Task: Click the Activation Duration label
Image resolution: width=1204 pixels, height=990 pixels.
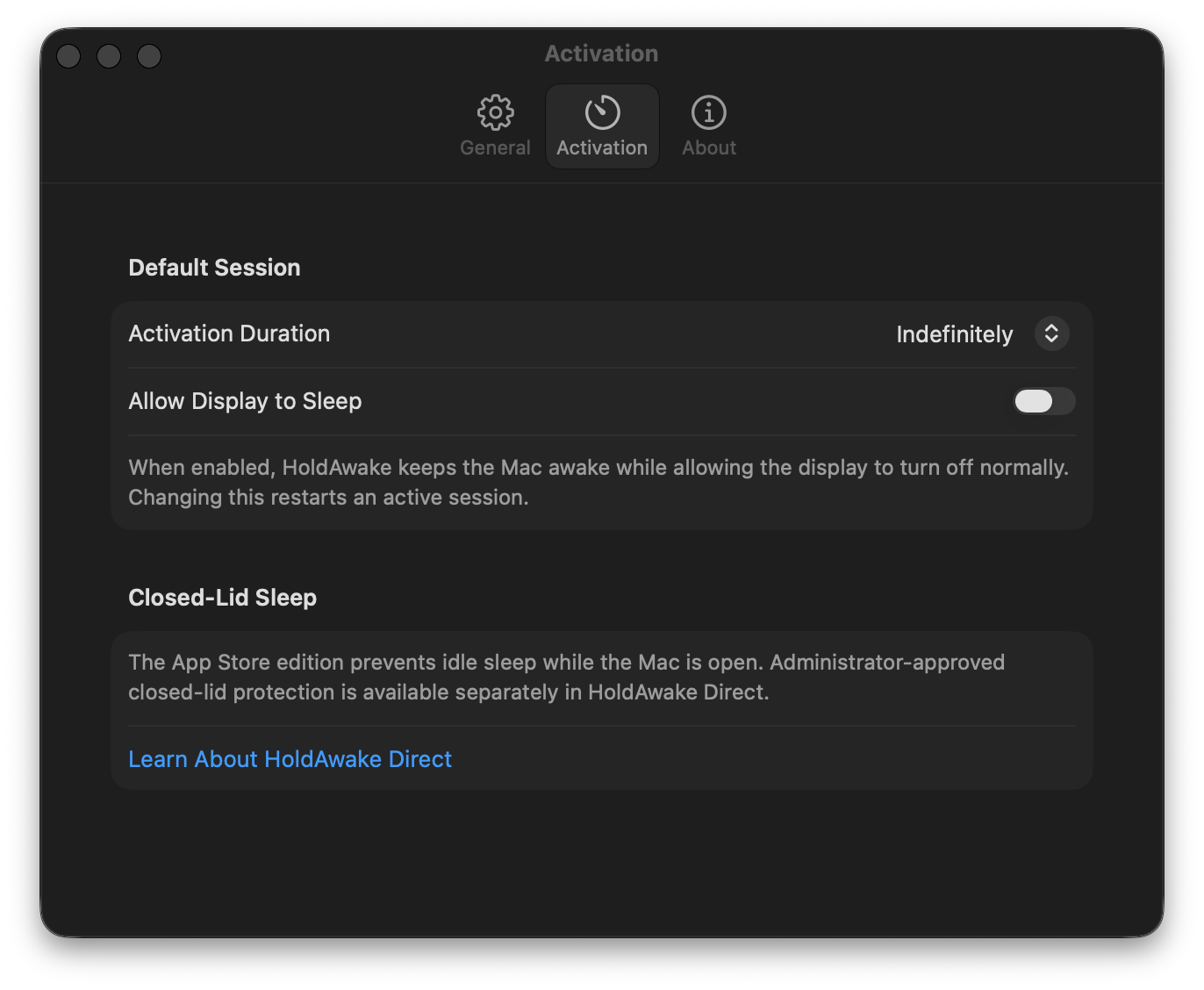Action: (x=229, y=334)
